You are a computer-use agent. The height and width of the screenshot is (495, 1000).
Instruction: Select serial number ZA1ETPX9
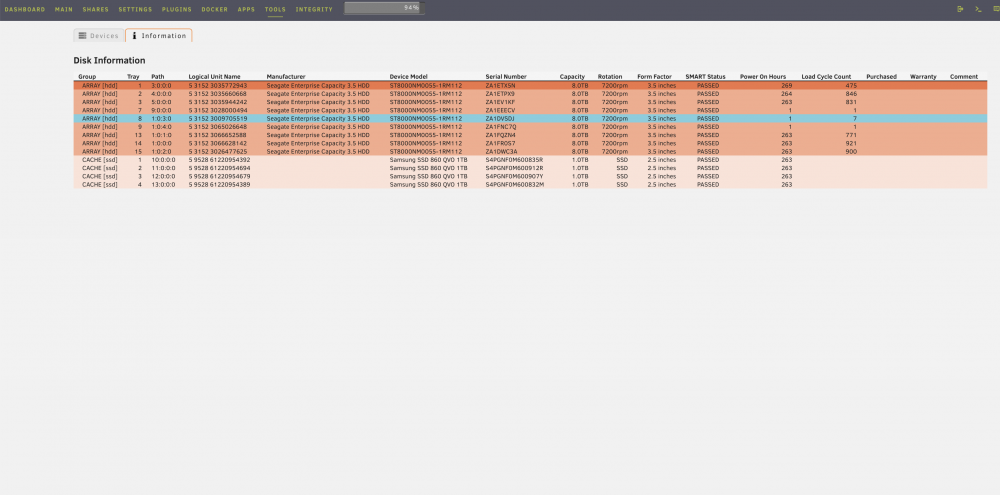click(500, 94)
